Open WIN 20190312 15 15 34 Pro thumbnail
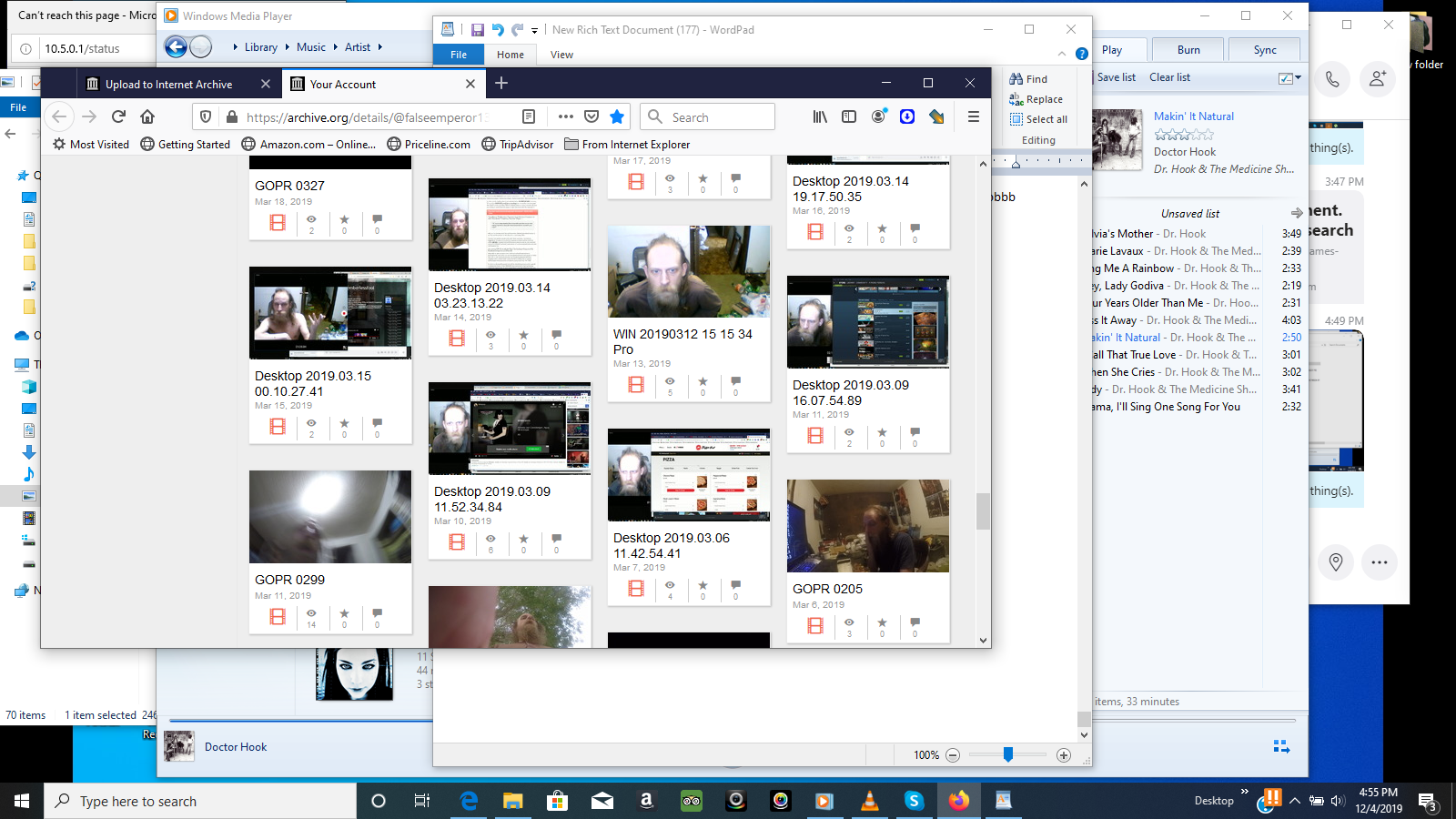The image size is (1456, 819). click(x=689, y=271)
